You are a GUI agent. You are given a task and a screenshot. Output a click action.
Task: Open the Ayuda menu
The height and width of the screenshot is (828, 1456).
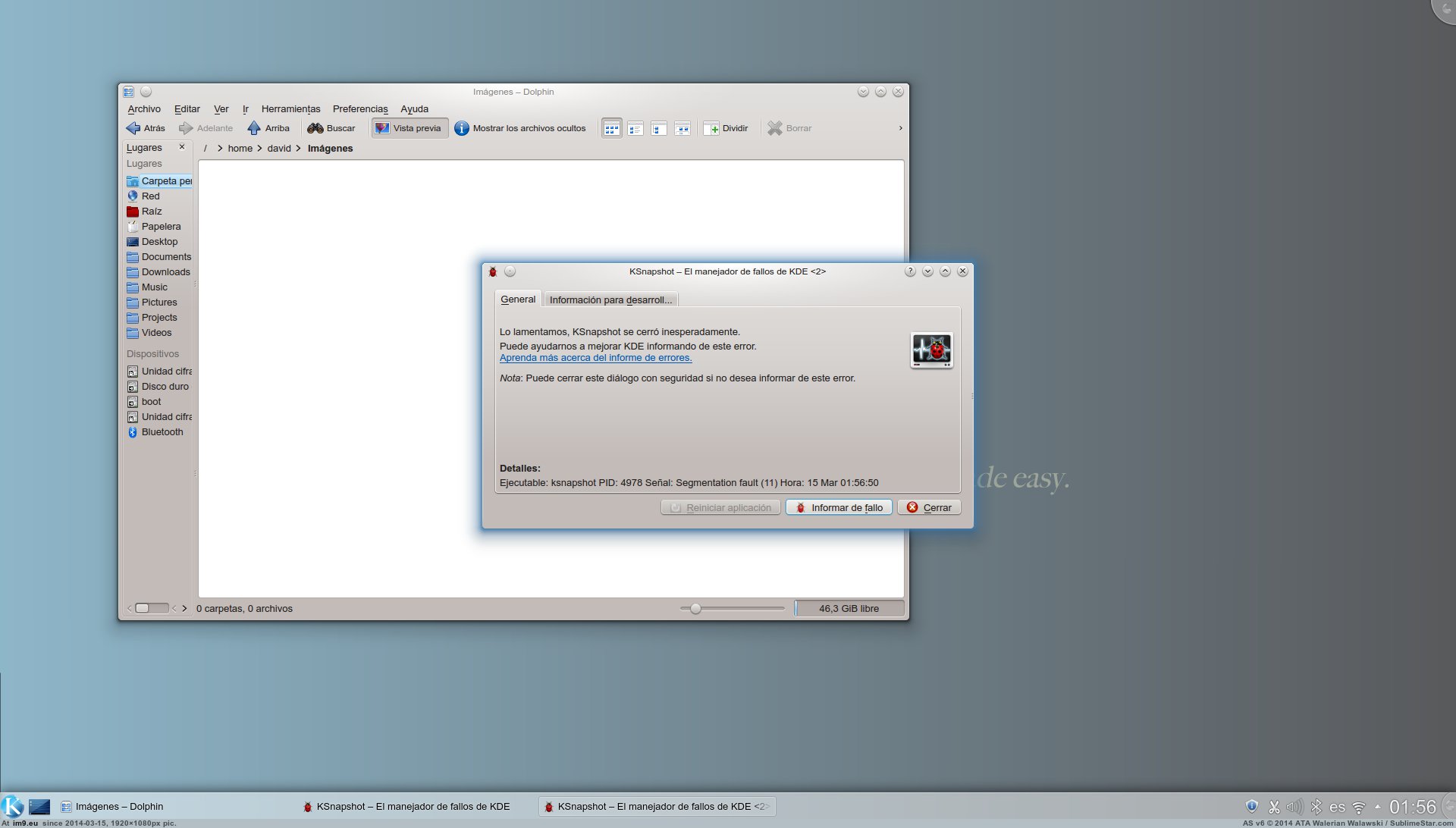(x=414, y=109)
